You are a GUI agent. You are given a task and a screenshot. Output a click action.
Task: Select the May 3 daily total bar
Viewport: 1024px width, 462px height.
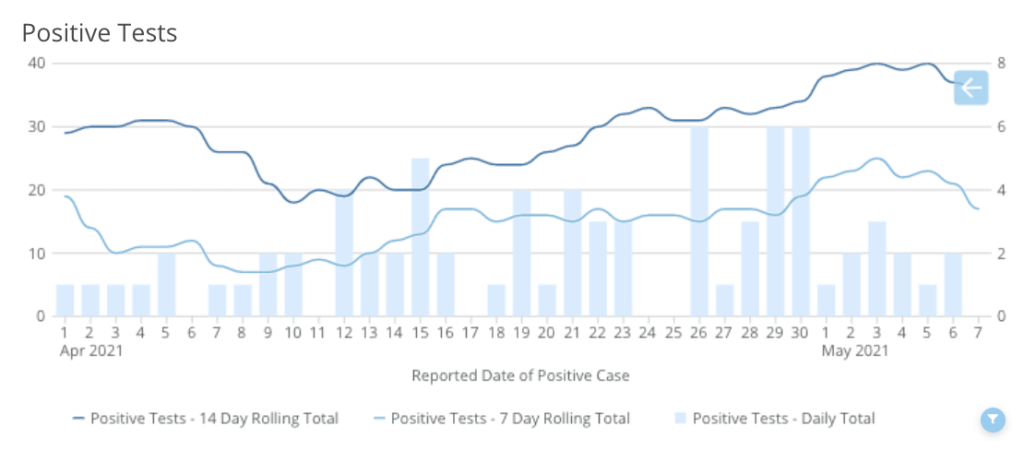(877, 269)
